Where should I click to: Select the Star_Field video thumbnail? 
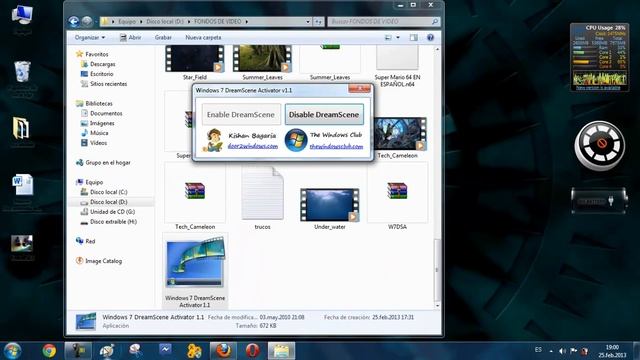coord(195,58)
